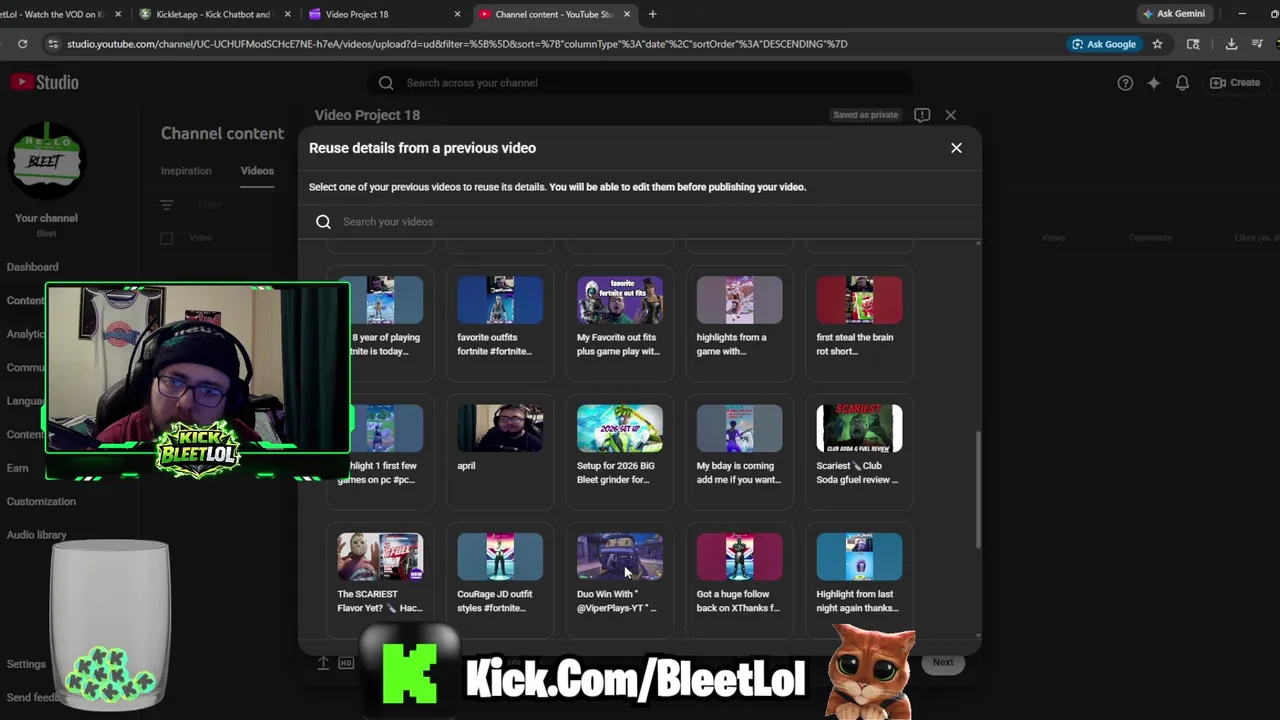The width and height of the screenshot is (1280, 720).
Task: Click 'Scariest Club Soda gfuel review' title text
Action: click(857, 472)
